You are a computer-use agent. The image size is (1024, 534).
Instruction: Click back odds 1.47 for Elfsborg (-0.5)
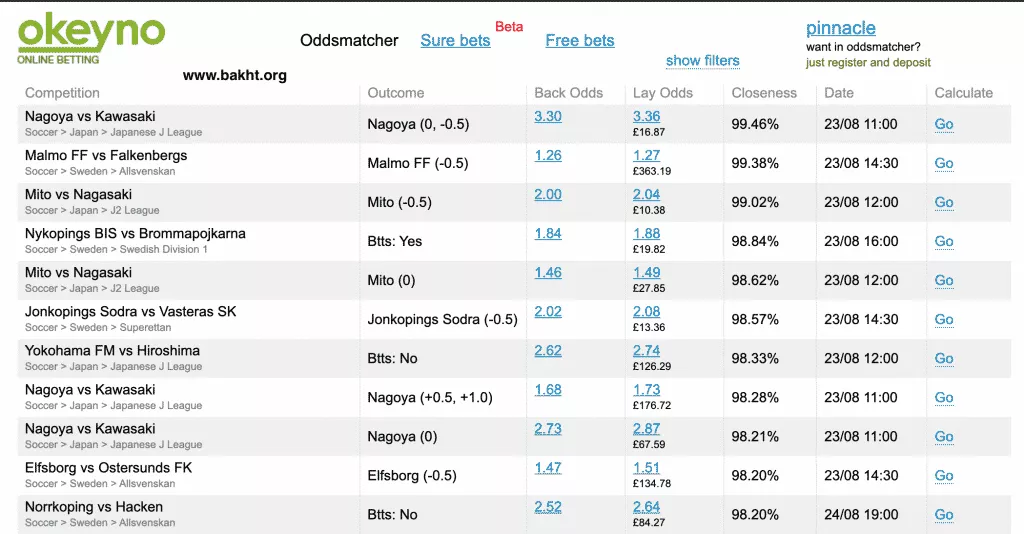coord(548,468)
